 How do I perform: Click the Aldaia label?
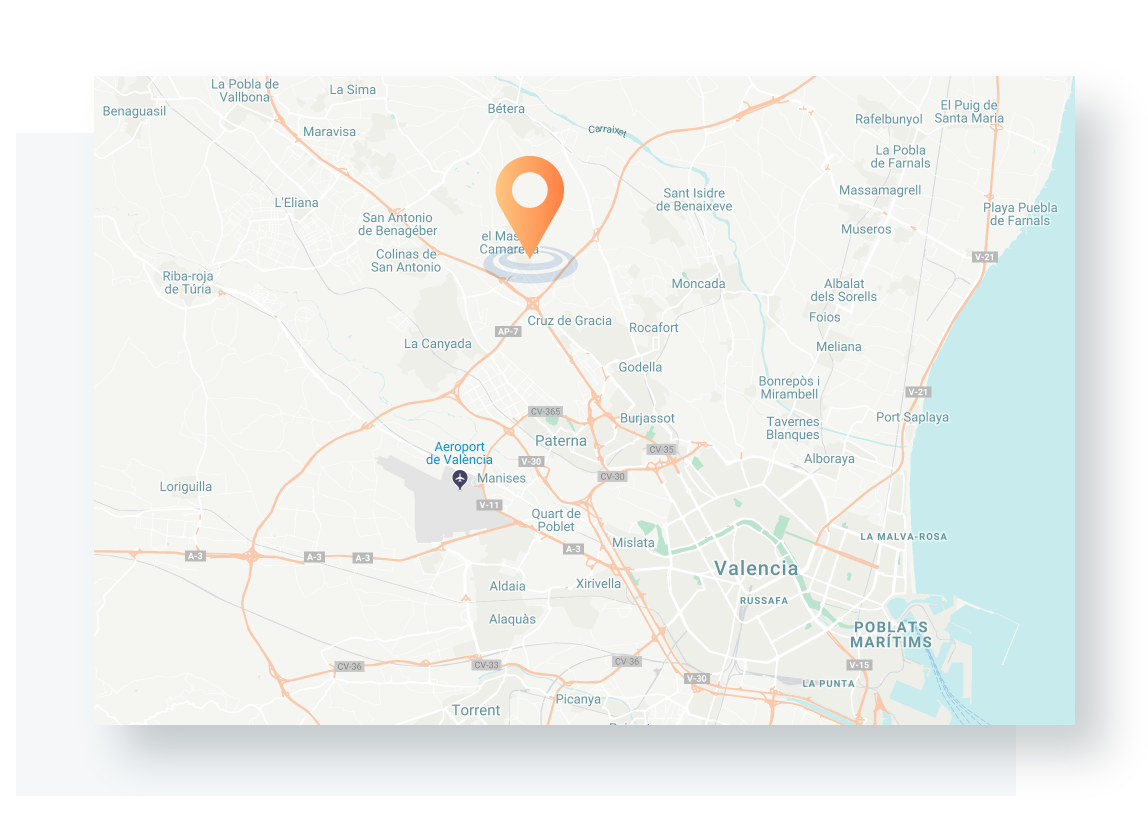(x=507, y=586)
